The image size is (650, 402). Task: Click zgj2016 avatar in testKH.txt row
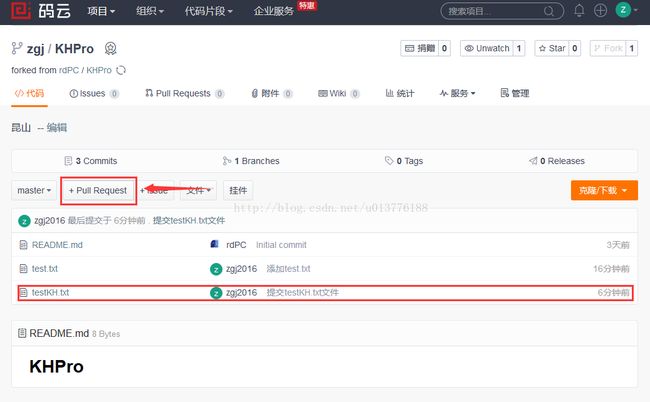(216, 293)
